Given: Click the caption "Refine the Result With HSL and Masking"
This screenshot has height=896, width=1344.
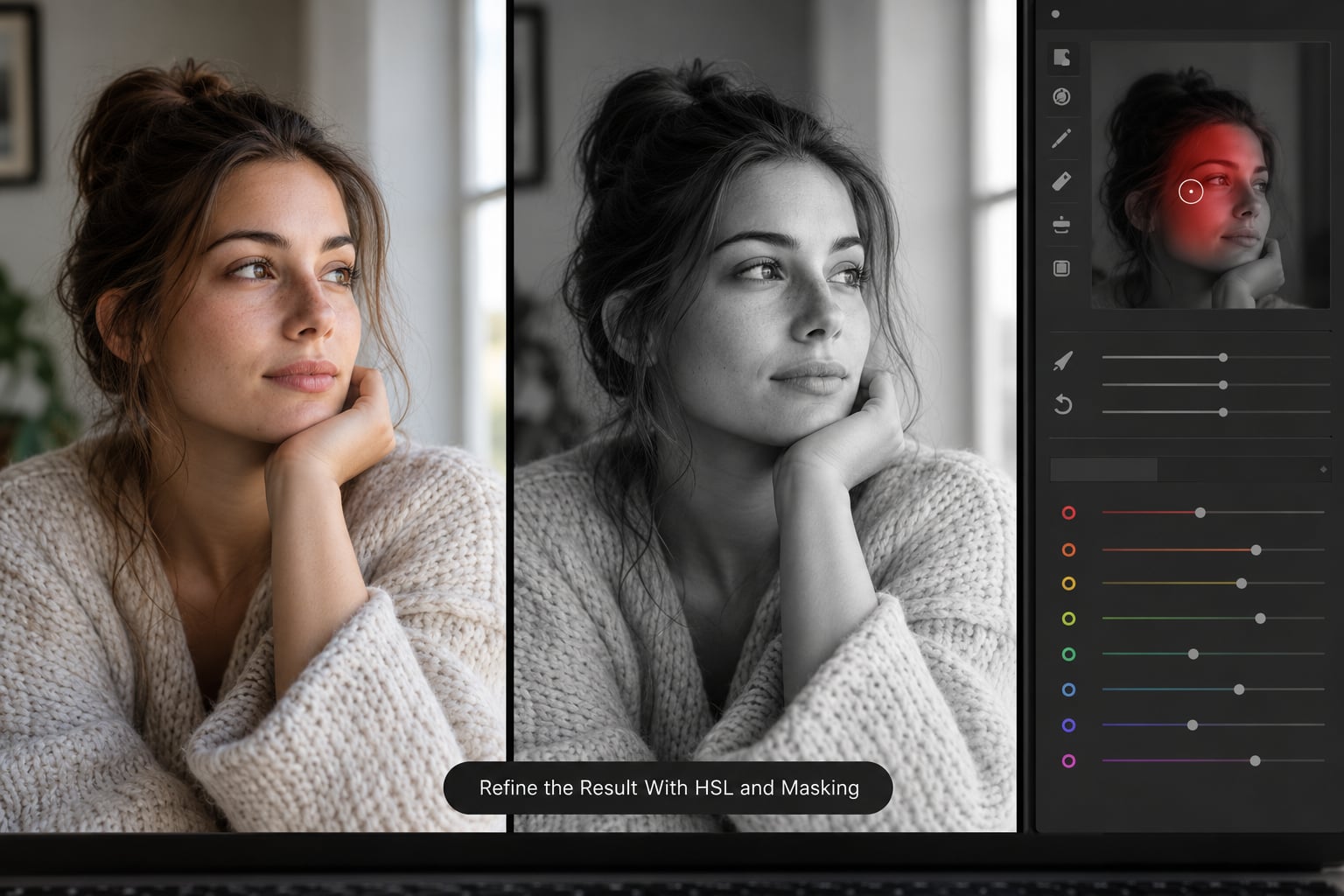Looking at the screenshot, I should 668,788.
